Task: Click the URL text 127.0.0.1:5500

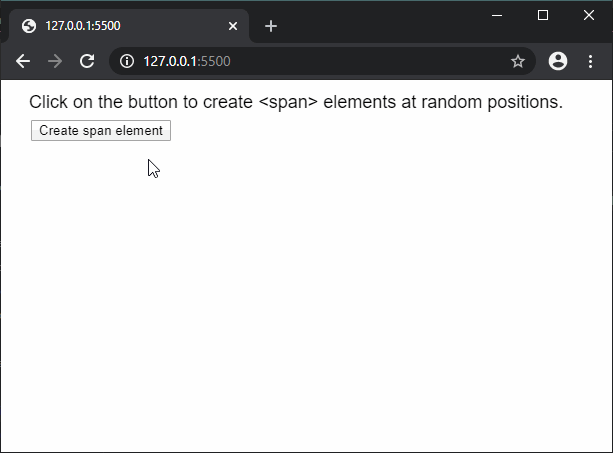Action: click(187, 61)
